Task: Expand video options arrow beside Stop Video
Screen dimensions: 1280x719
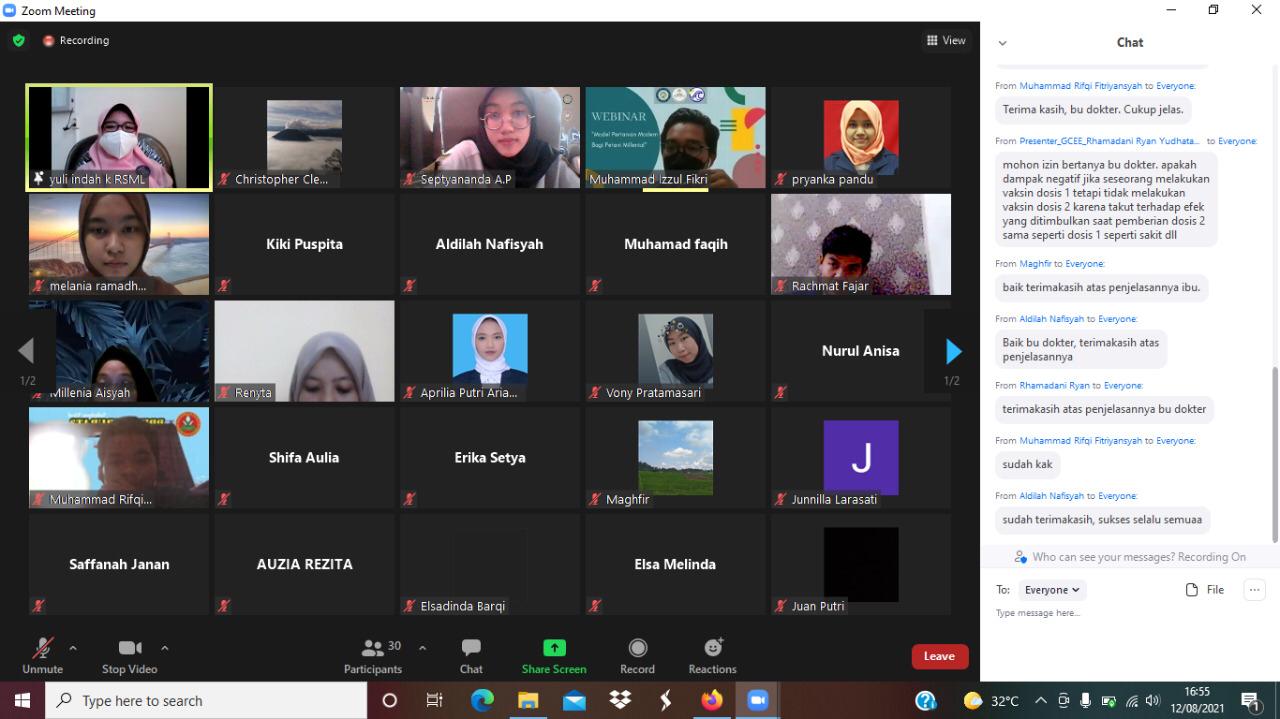Action: point(165,648)
